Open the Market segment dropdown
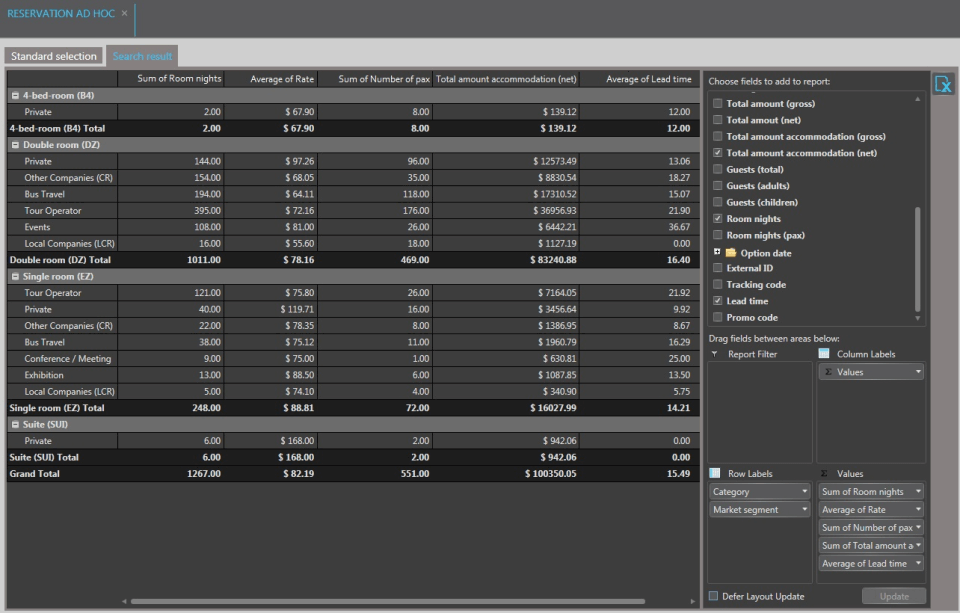 click(804, 510)
